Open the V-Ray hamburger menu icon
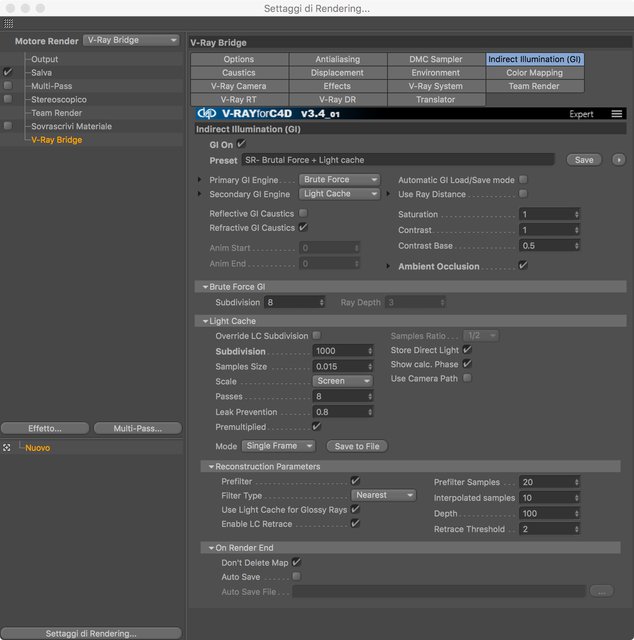Viewport: 634px width, 640px height. pyautogui.click(x=616, y=114)
